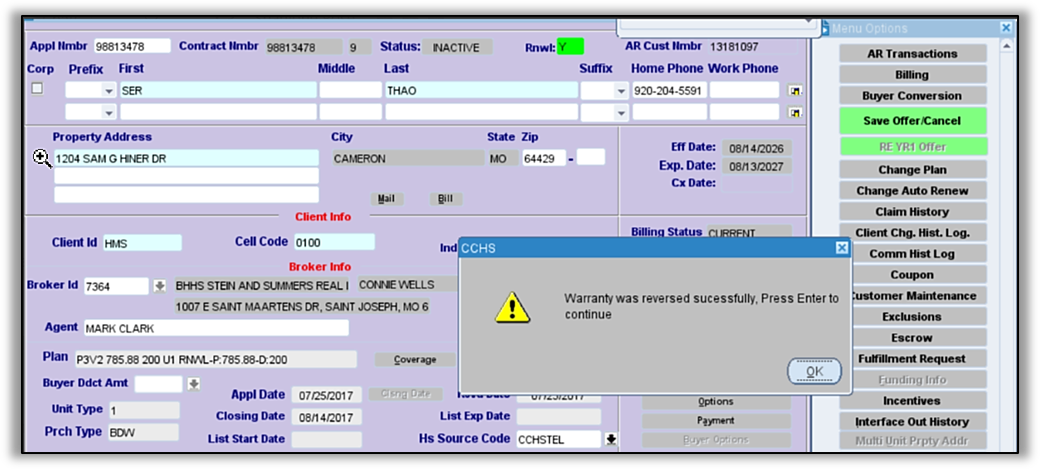
Task: Click the Client Id field showing HMS
Action: click(x=142, y=243)
